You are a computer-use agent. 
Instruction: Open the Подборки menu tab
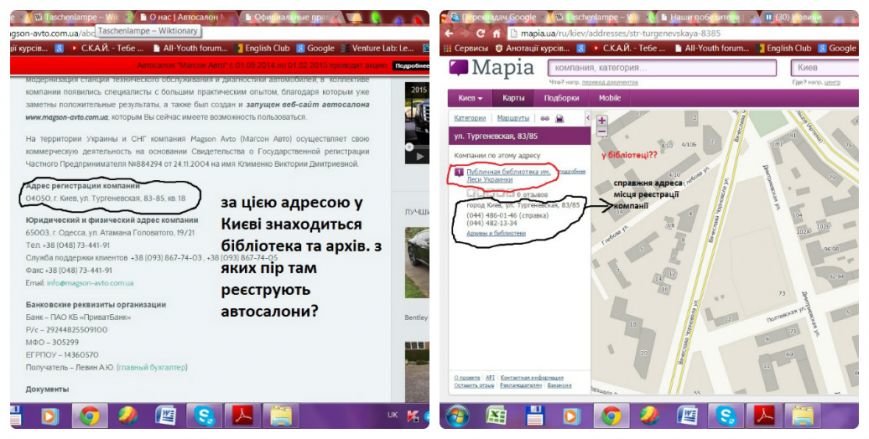pyautogui.click(x=561, y=98)
